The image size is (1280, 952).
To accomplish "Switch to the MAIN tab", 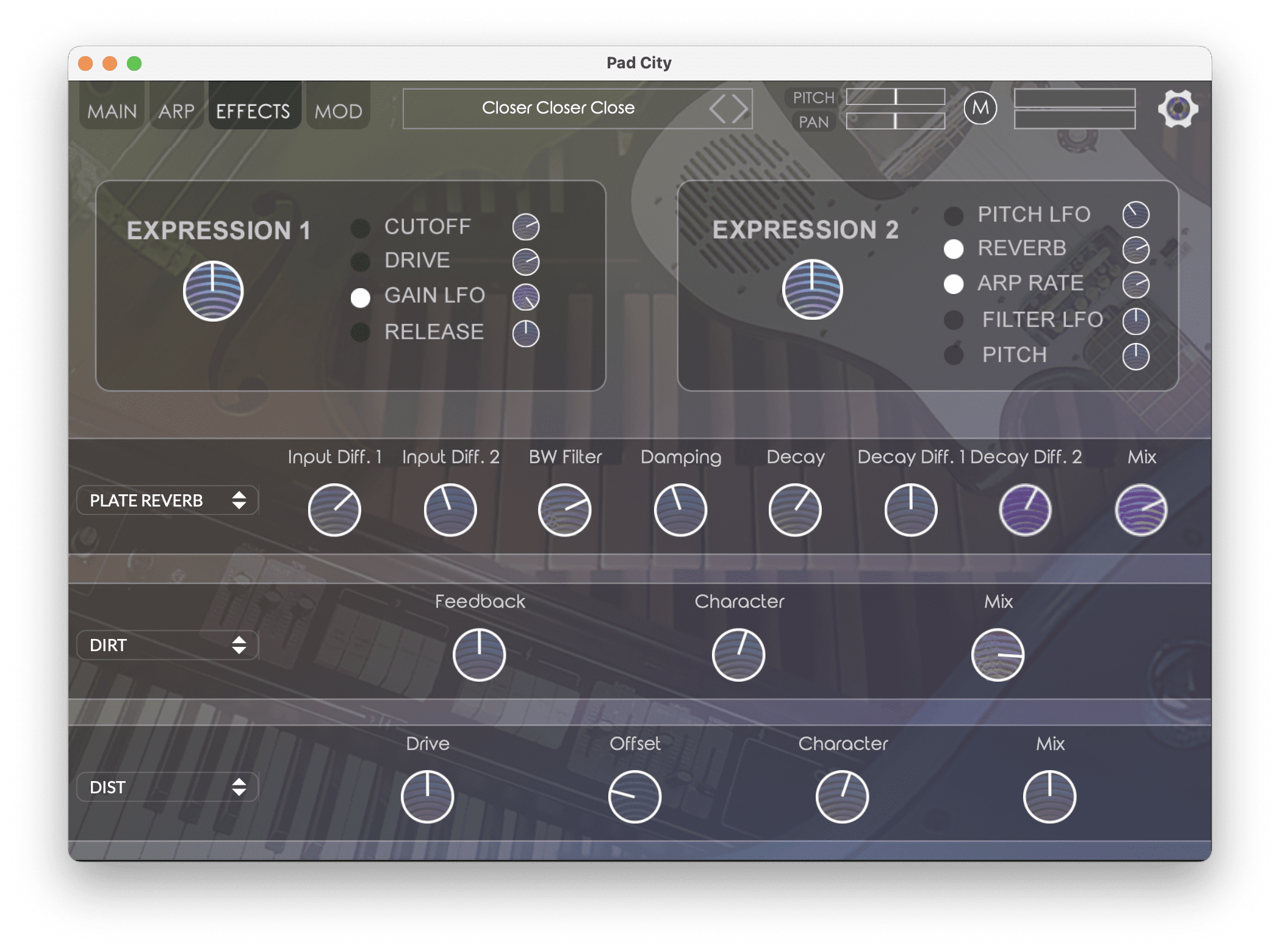I will pyautogui.click(x=112, y=111).
